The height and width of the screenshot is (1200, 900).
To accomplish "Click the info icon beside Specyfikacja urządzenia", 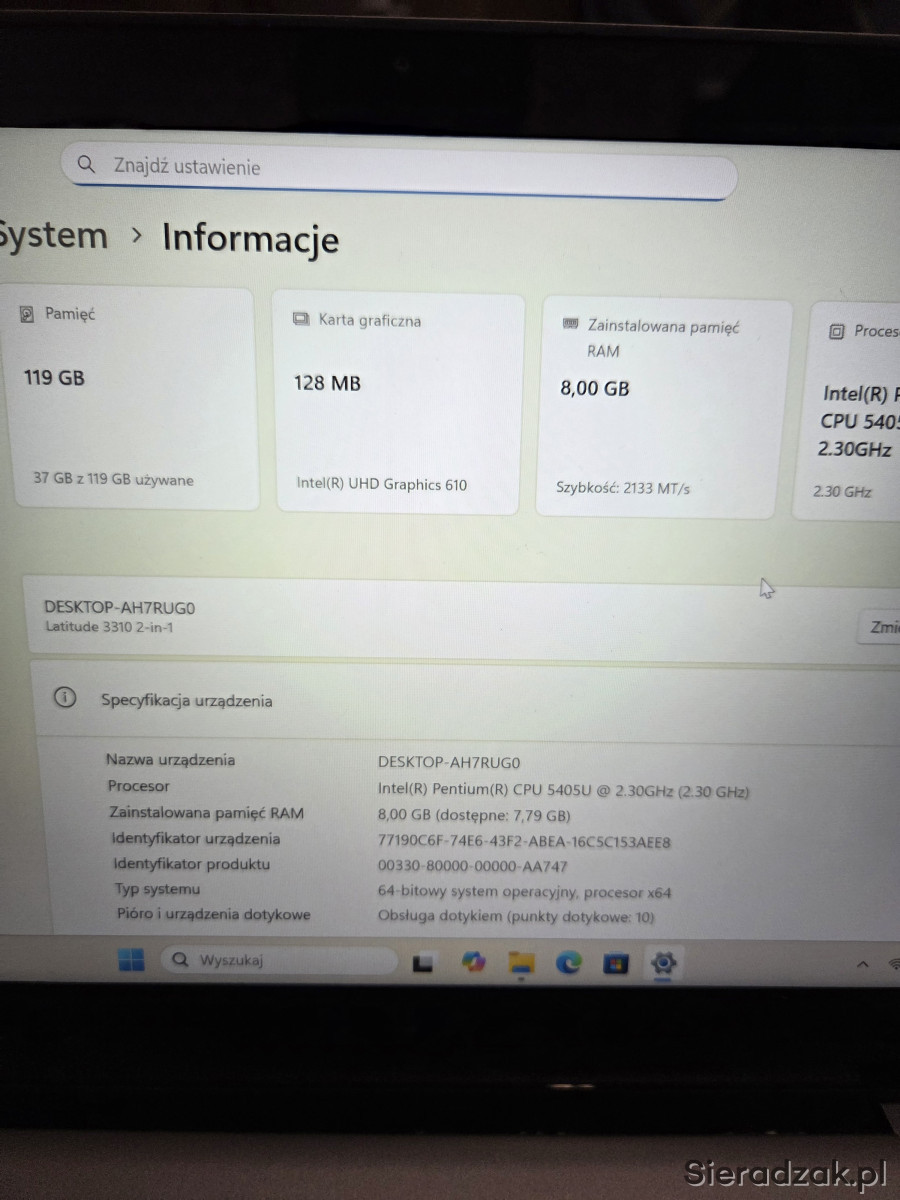I will click(65, 699).
